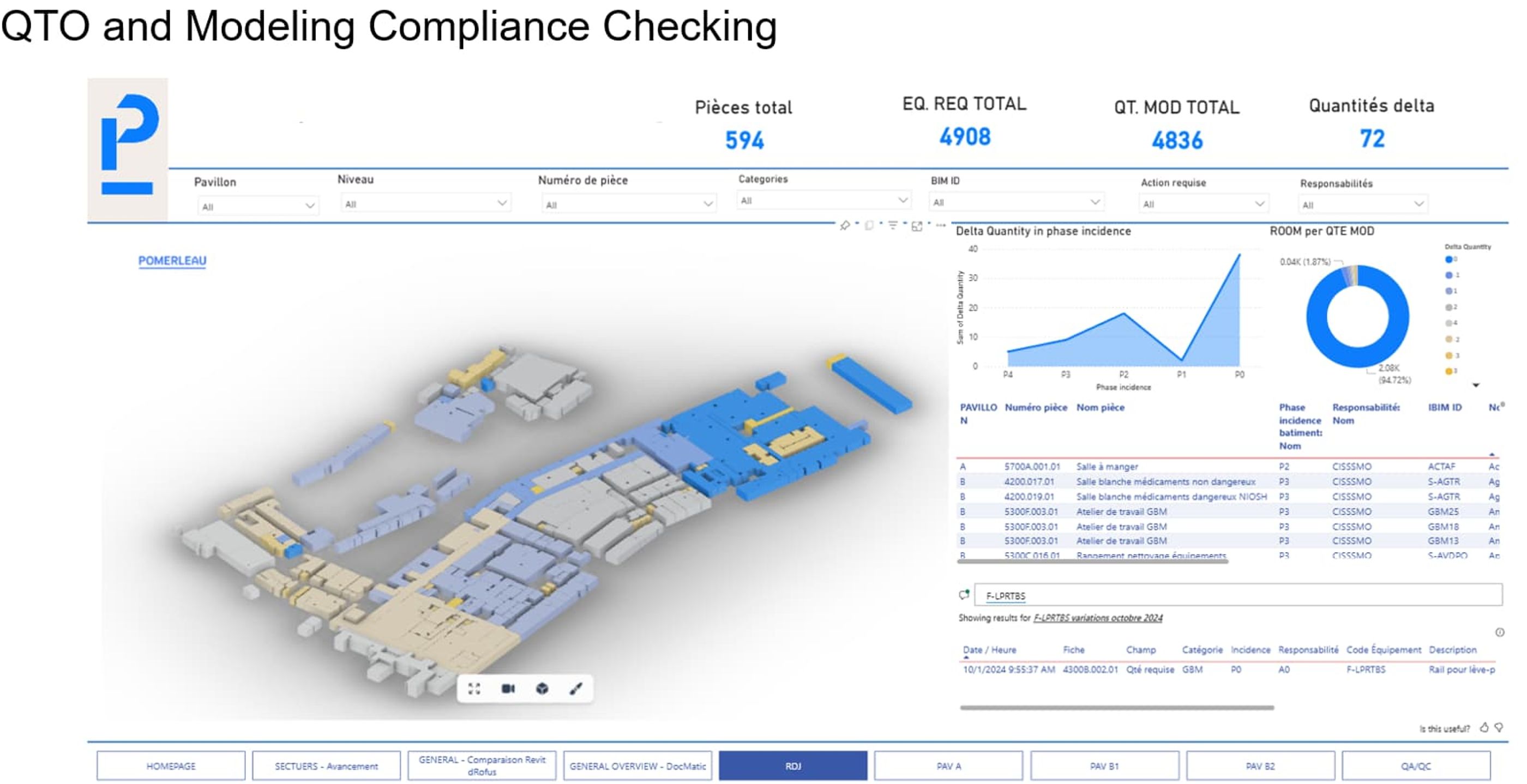Screen dimensions: 1527x784
Task: Open the F-LPRTBS variations octobre 2024 link
Action: tap(1097, 618)
